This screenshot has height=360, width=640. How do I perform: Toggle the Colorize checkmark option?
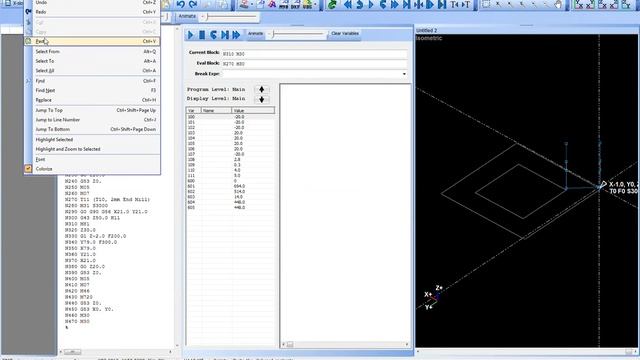pos(91,169)
